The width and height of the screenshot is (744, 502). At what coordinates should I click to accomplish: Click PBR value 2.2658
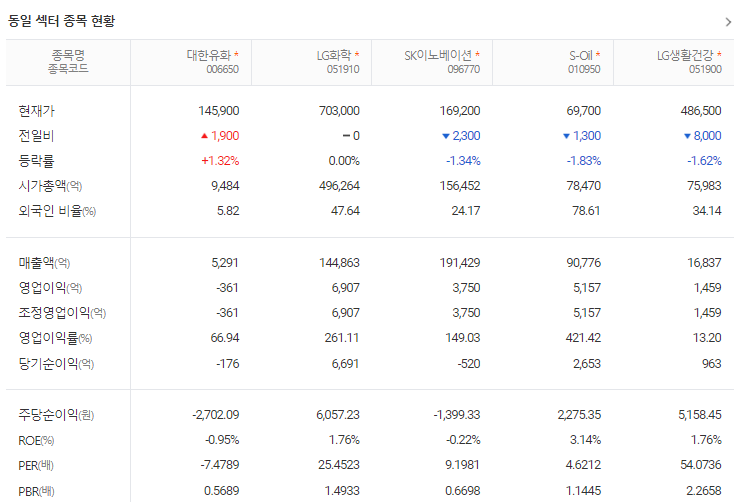point(704,491)
